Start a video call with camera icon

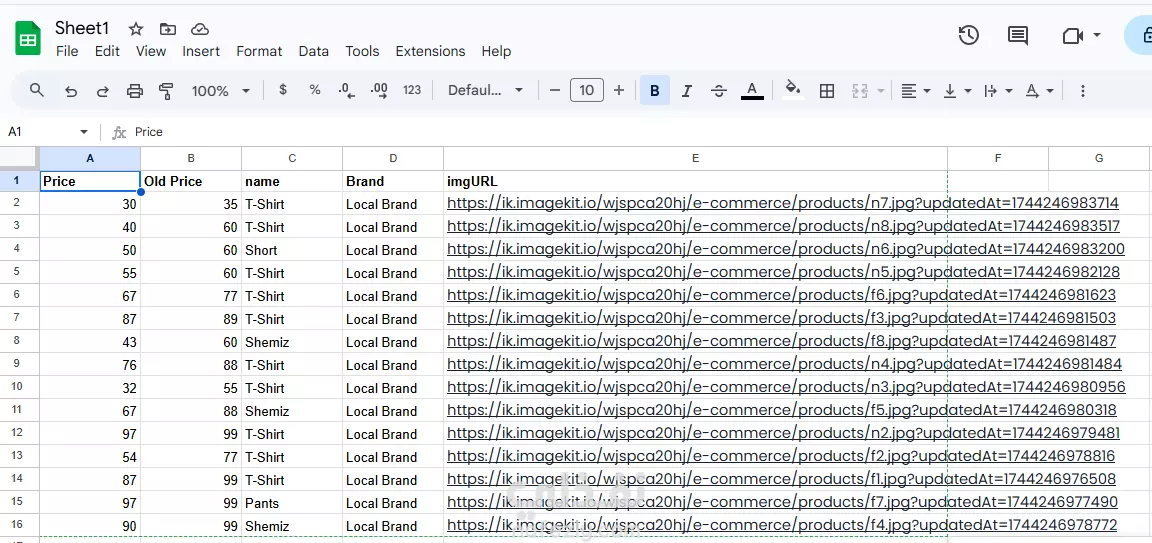point(1073,35)
